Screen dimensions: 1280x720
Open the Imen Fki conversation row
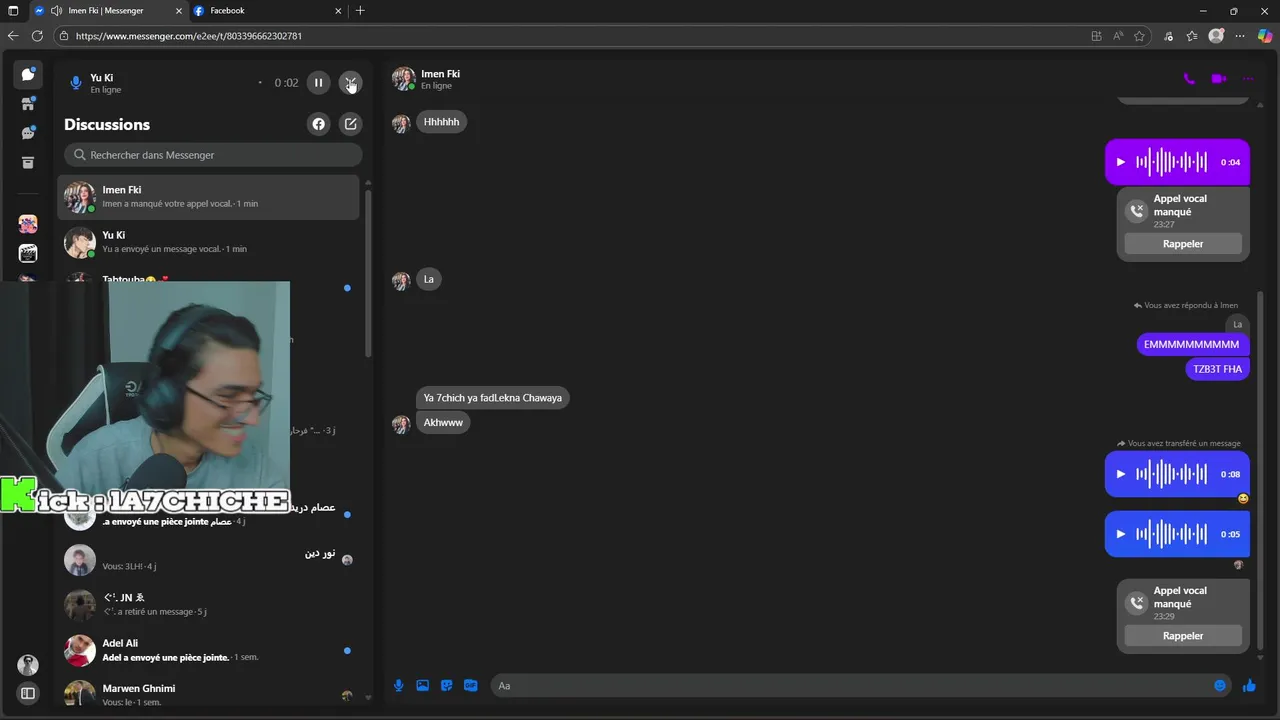pos(208,197)
